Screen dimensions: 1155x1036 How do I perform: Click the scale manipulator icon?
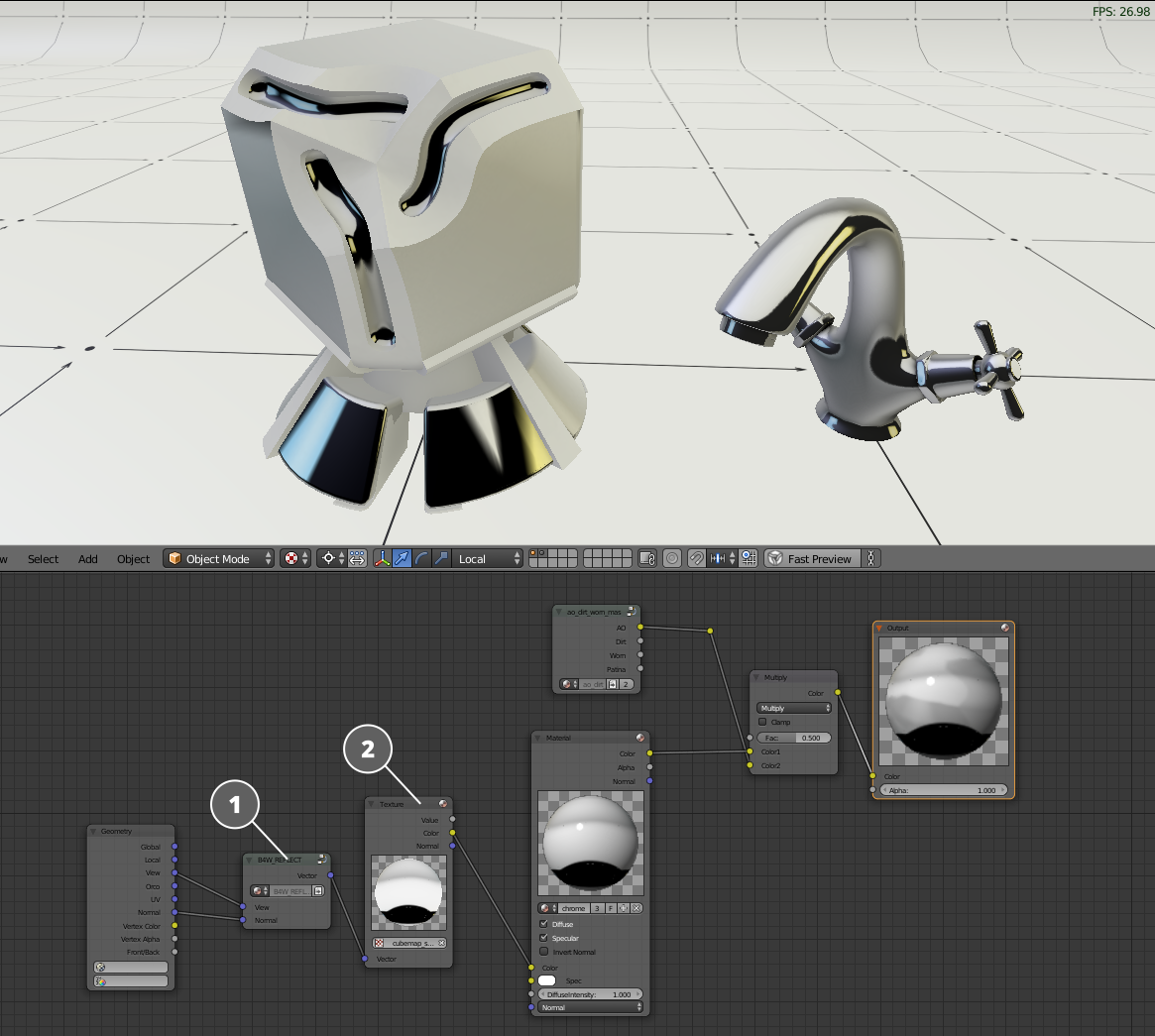point(441,559)
